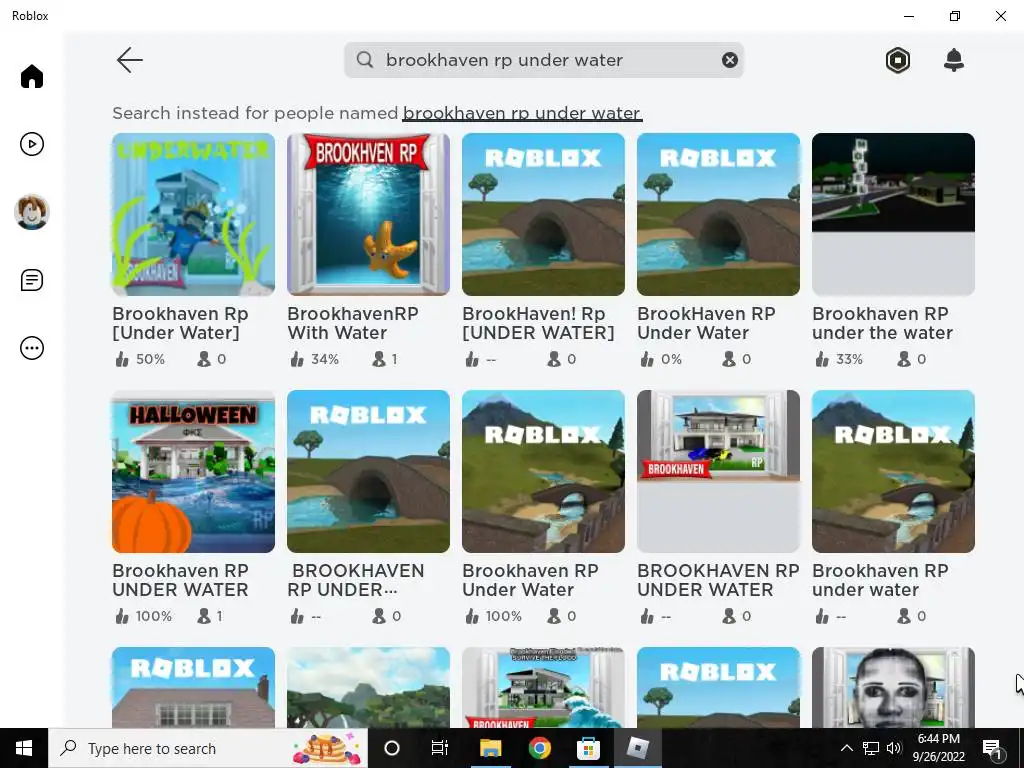This screenshot has height=768, width=1024.
Task: Open Halloween Brookhaven RP UNDER WATER thumbnail
Action: coord(193,472)
